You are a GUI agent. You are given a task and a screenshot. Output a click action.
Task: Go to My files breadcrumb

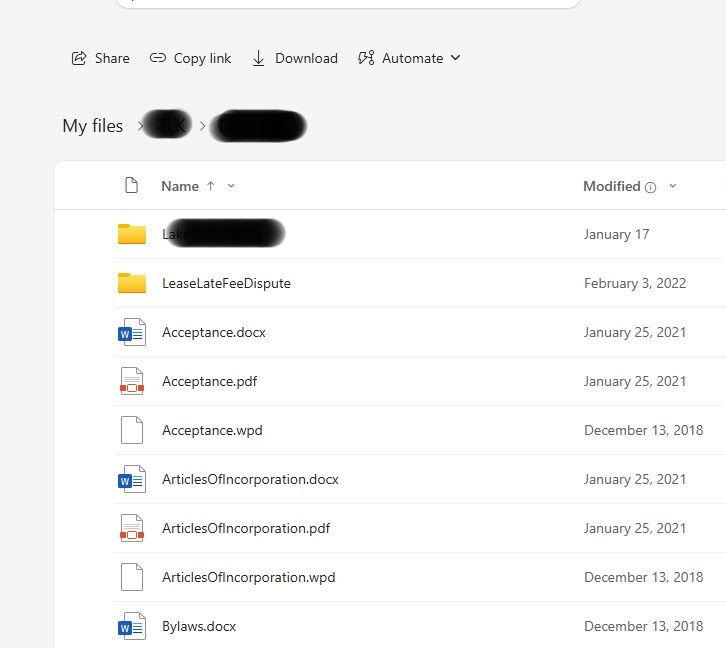click(x=93, y=126)
